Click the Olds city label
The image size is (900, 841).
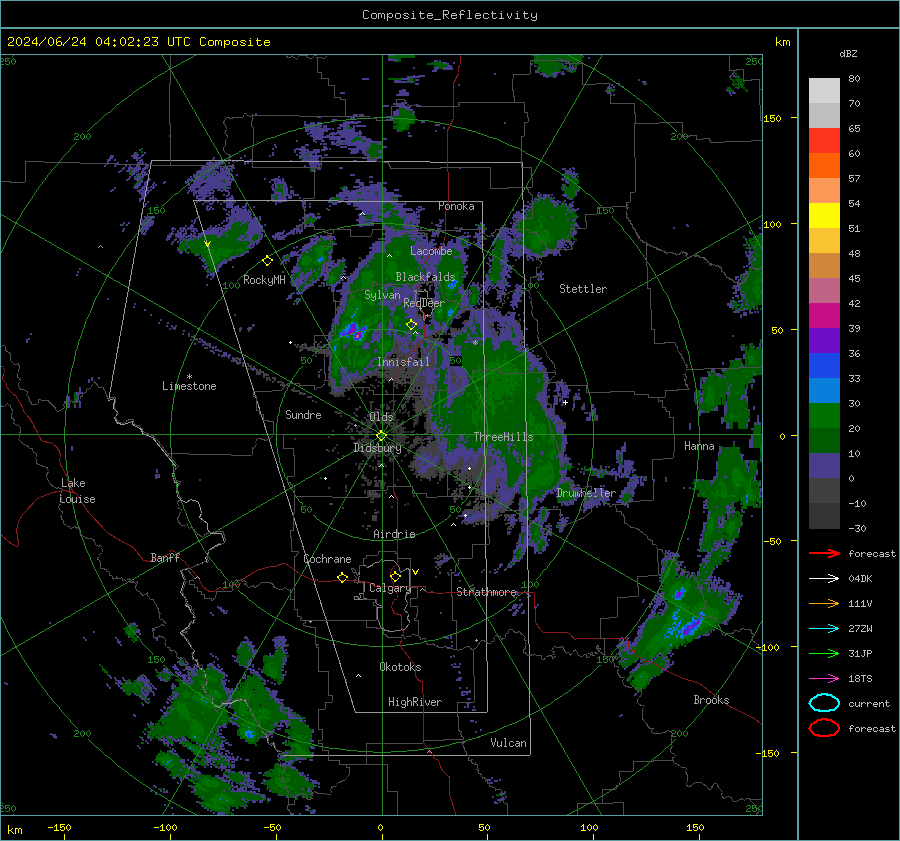381,417
